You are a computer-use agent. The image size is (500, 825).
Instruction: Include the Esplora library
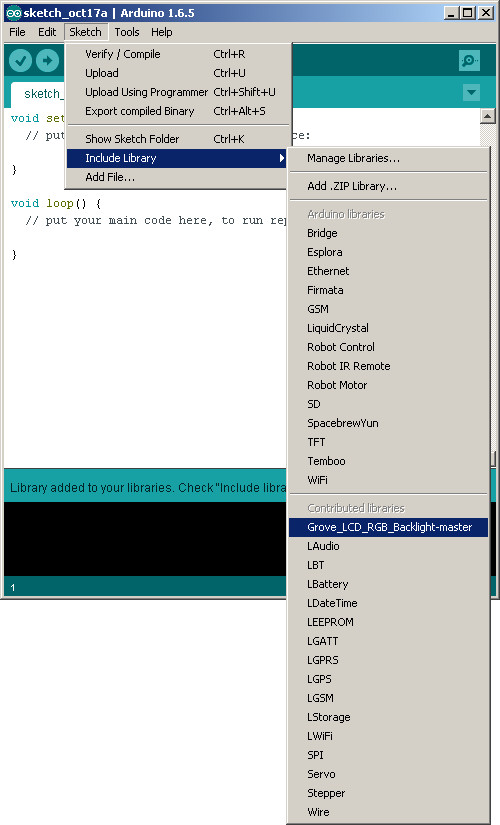click(388, 252)
